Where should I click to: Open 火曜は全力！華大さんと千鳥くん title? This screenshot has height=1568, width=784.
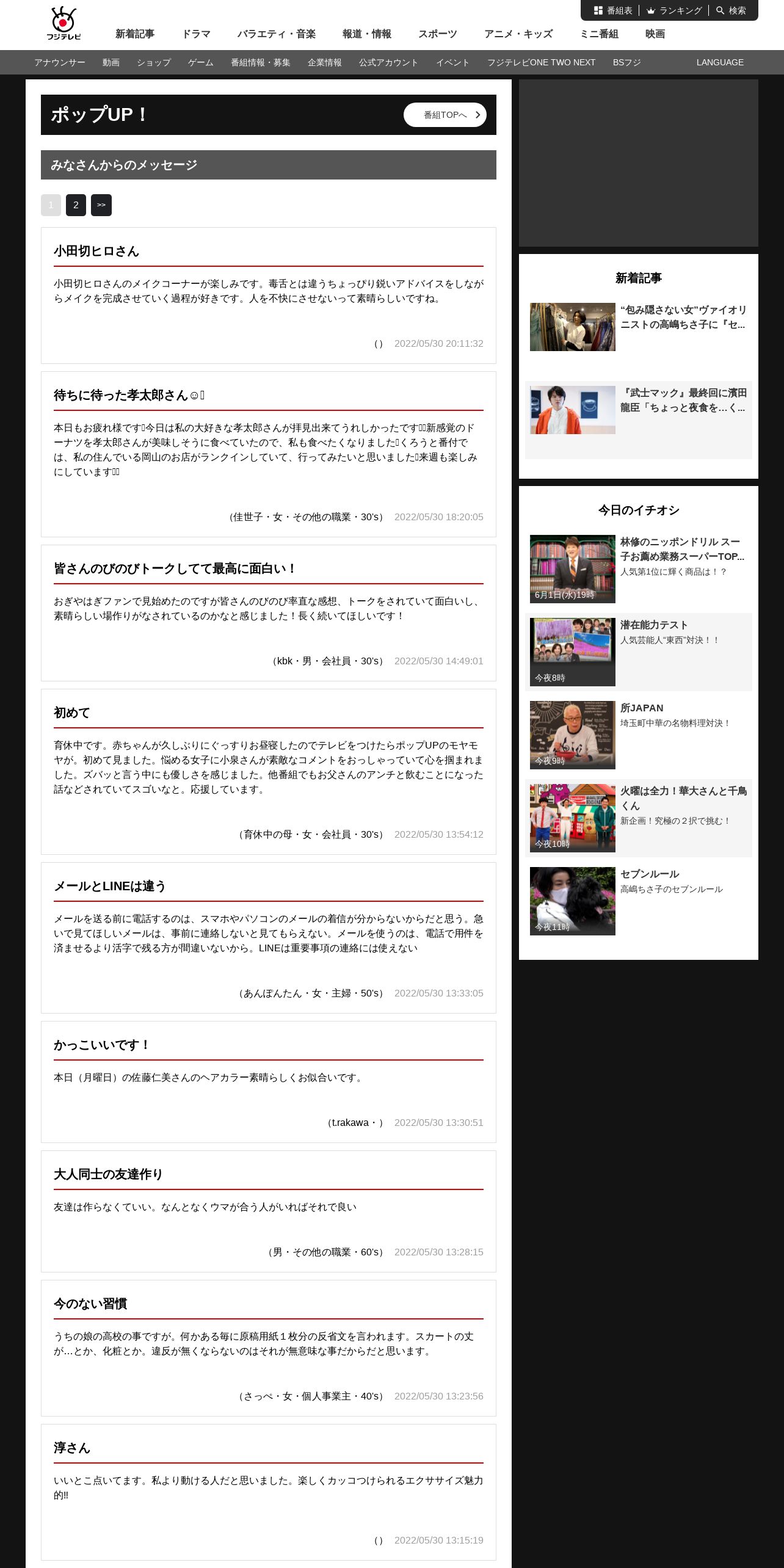coord(683,799)
